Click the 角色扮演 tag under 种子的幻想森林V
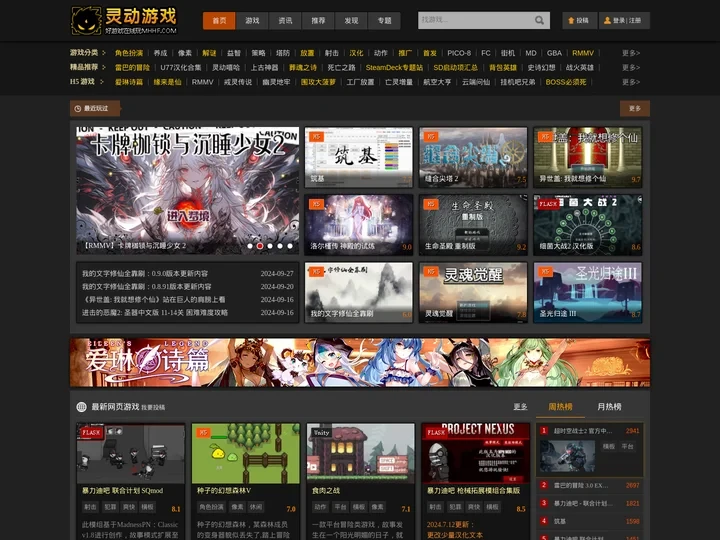Screen dimensions: 720x540 point(211,507)
